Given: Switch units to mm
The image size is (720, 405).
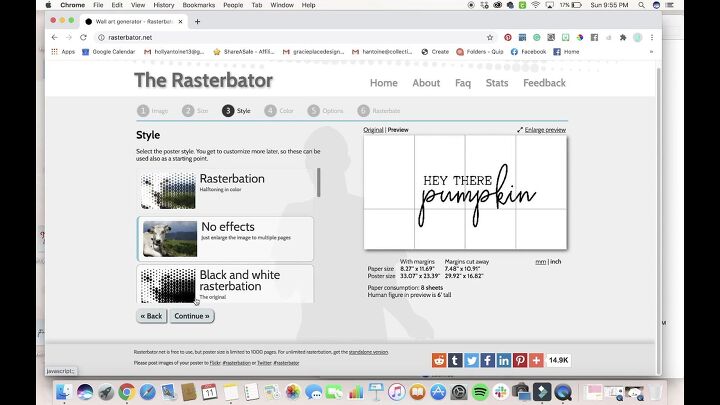Looking at the screenshot, I should (540, 262).
